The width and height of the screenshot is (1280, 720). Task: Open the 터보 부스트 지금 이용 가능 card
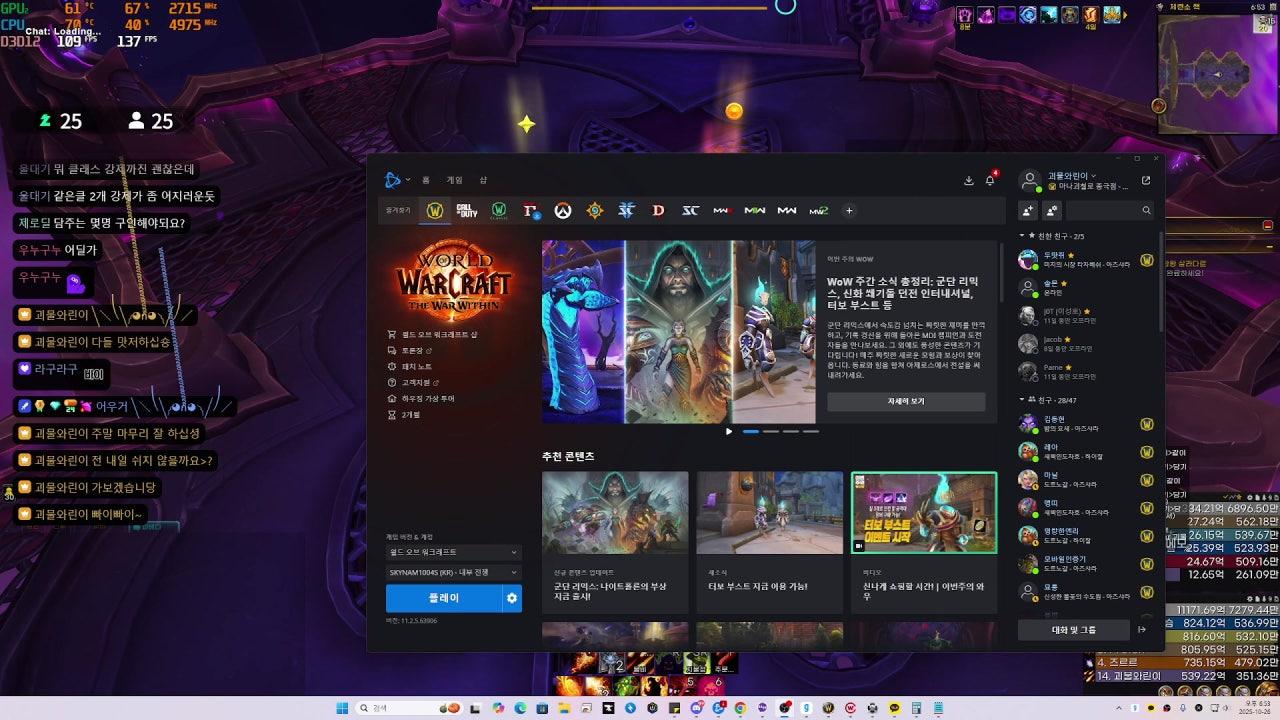tap(769, 542)
